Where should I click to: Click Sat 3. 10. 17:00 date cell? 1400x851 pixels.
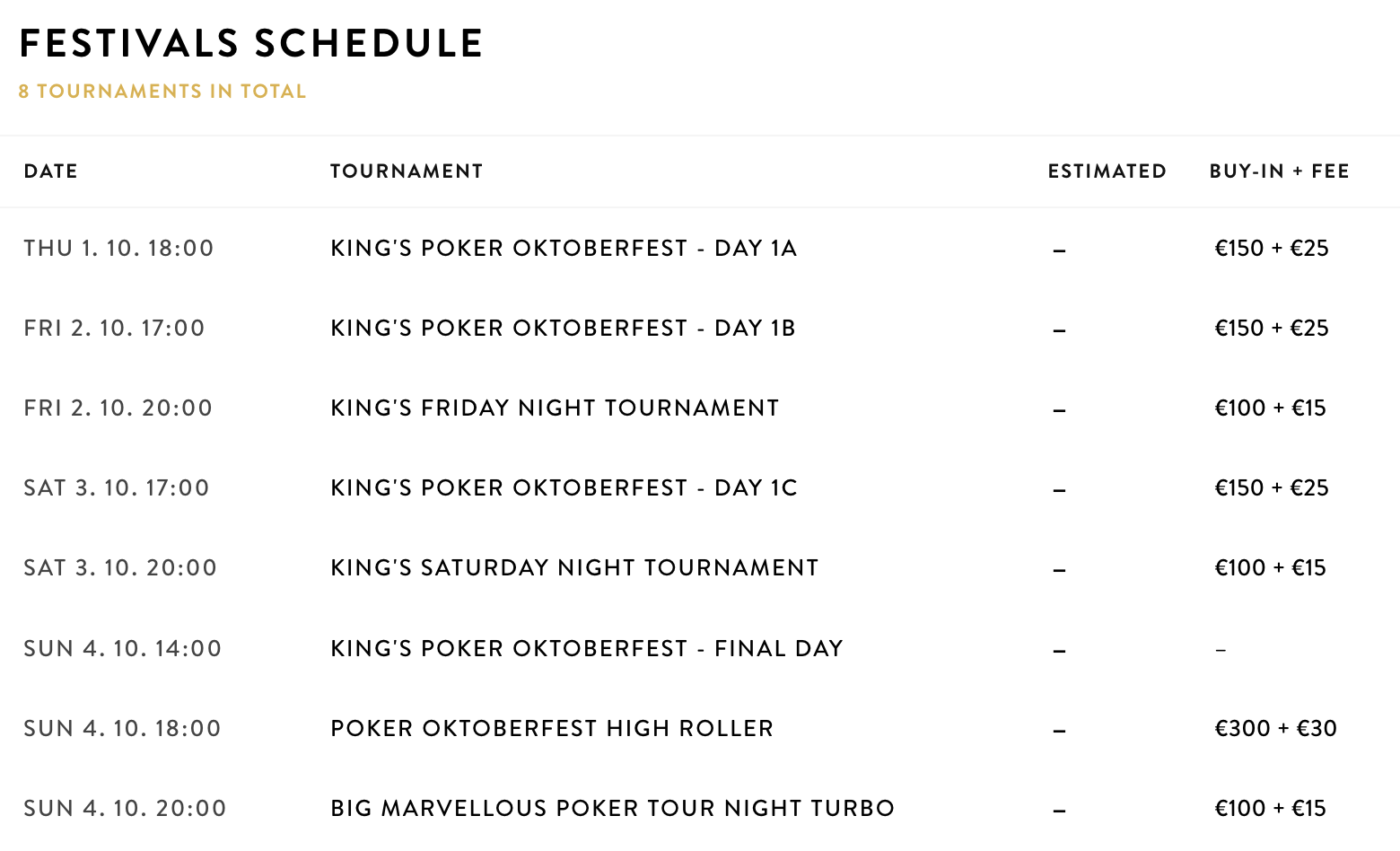[x=116, y=488]
